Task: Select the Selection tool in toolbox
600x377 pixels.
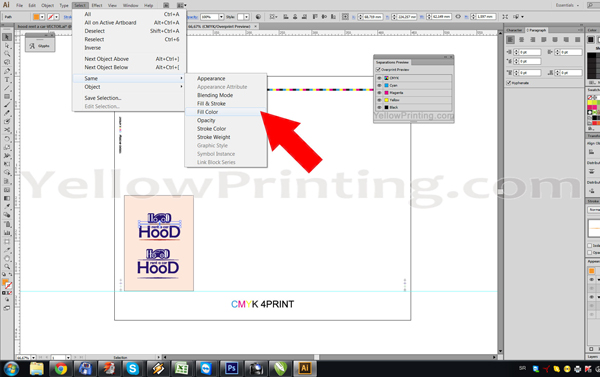Action: (x=7, y=37)
